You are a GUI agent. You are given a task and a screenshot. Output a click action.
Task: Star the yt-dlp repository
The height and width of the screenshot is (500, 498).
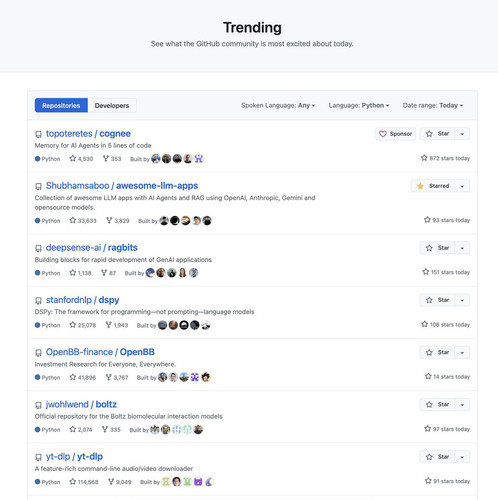pos(437,457)
